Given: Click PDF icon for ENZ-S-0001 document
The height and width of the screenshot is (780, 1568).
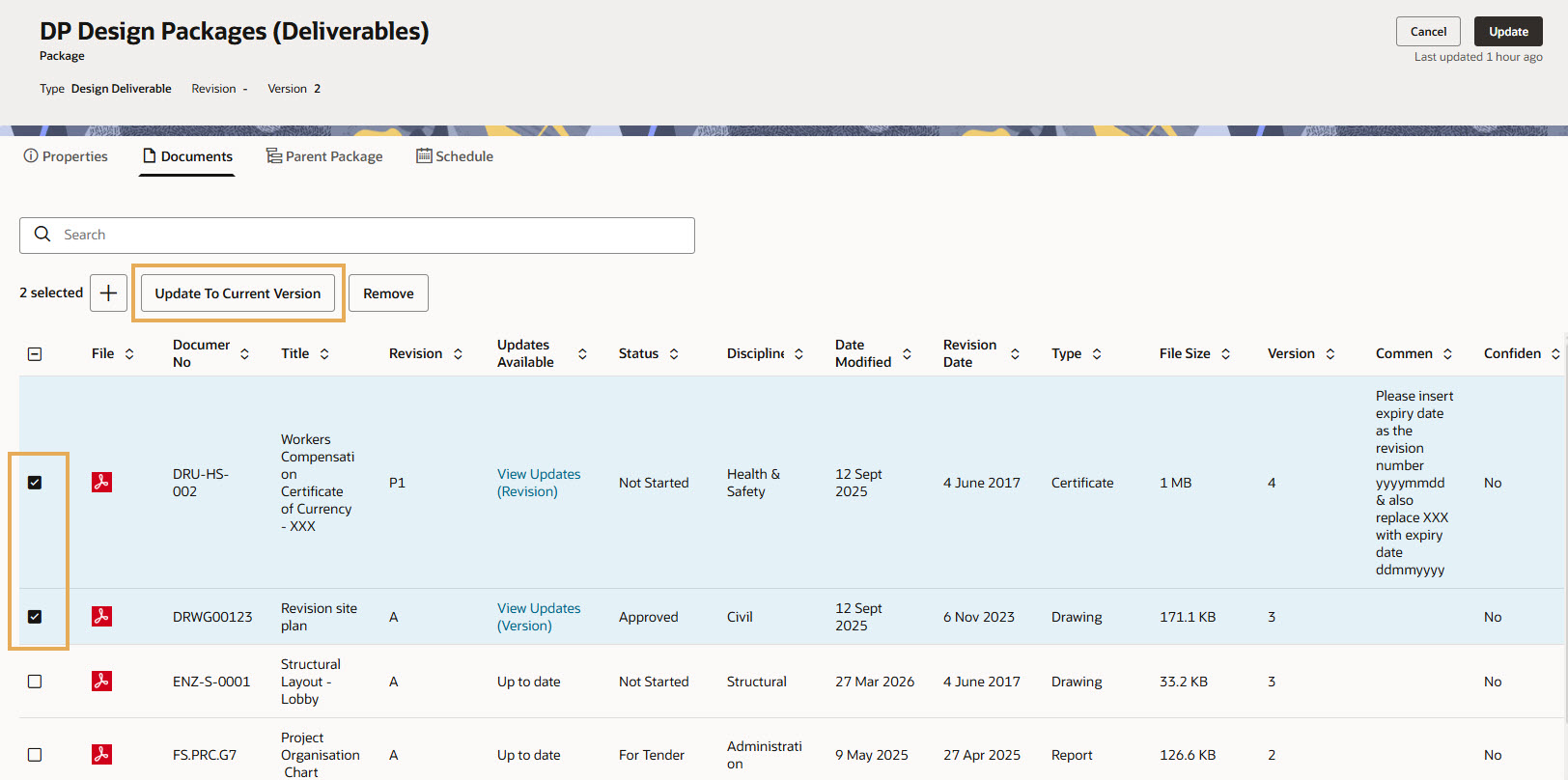Looking at the screenshot, I should click(101, 681).
